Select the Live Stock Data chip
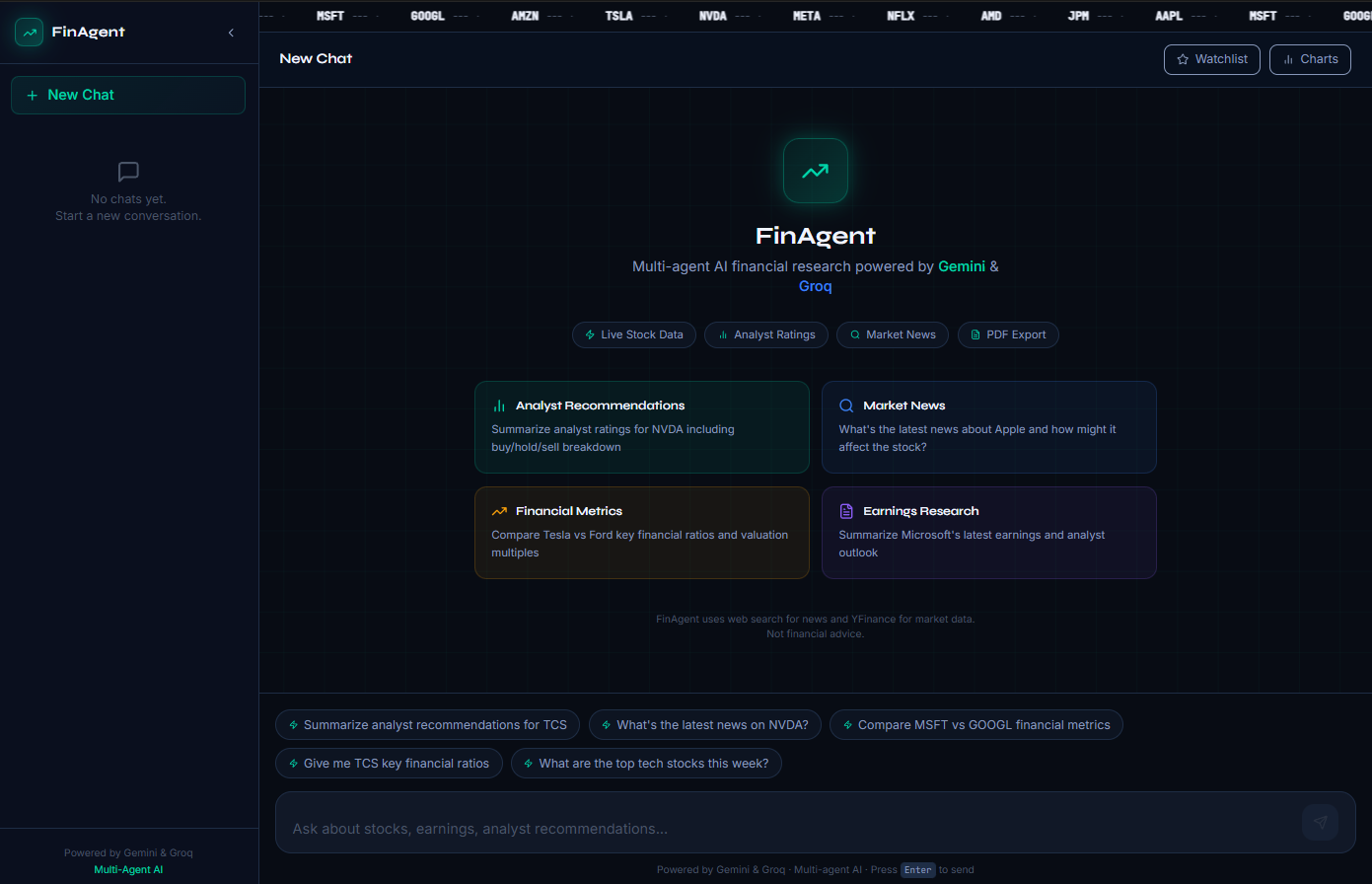 [x=634, y=334]
